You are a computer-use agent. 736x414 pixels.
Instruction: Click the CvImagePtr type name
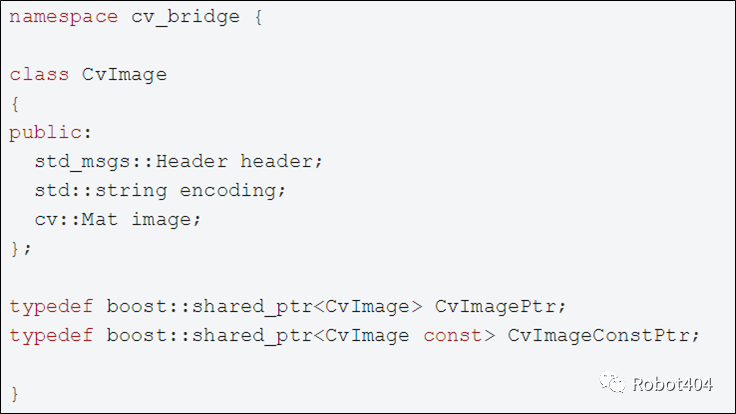click(x=500, y=307)
